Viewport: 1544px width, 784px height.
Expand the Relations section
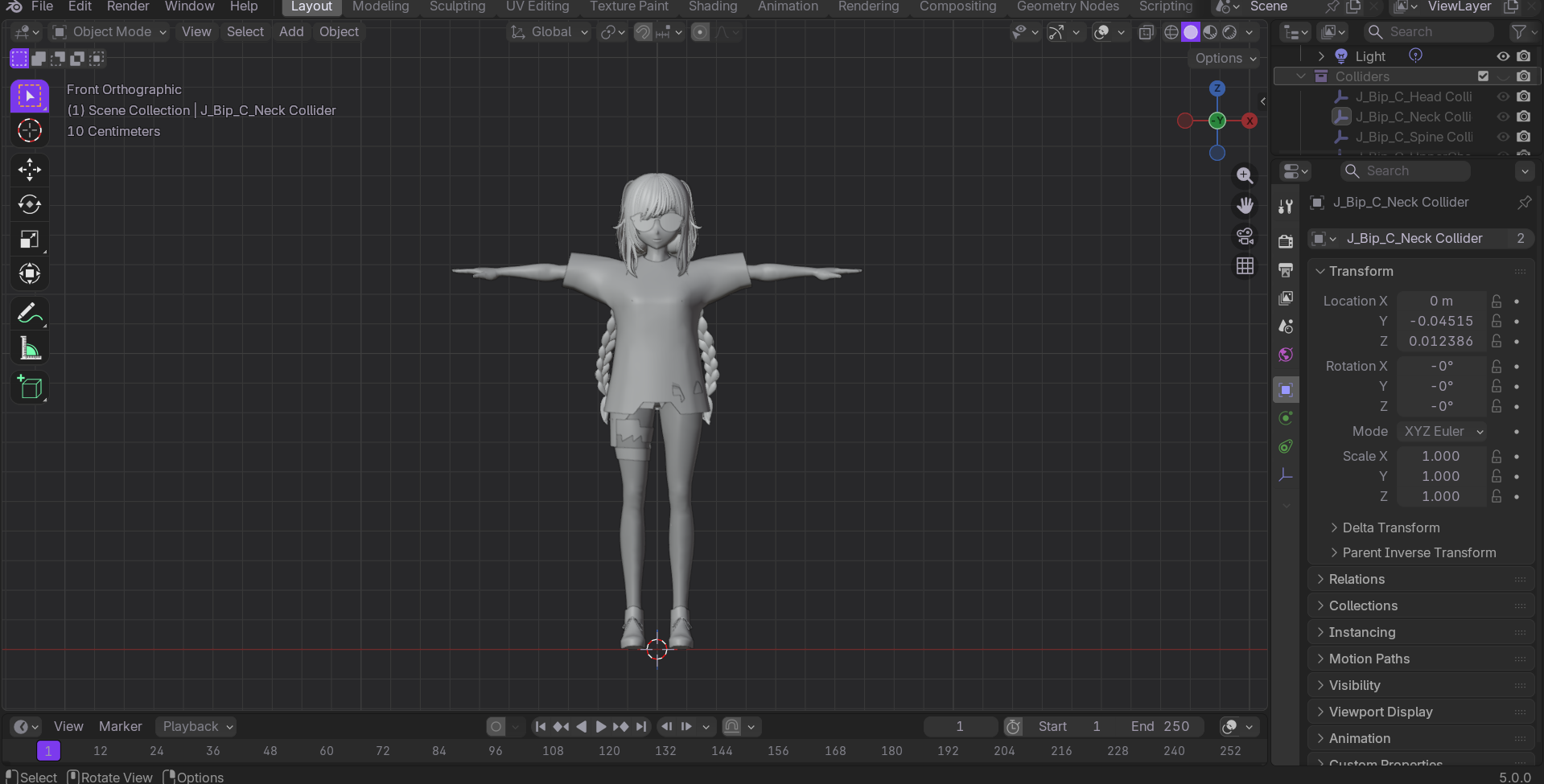click(1358, 579)
